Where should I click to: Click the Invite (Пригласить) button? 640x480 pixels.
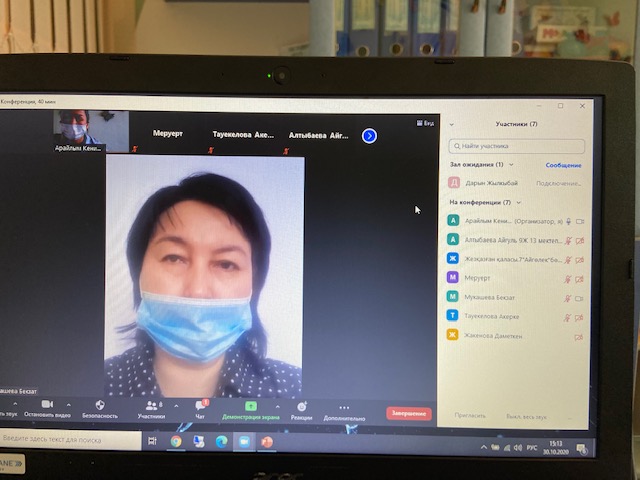coord(470,415)
